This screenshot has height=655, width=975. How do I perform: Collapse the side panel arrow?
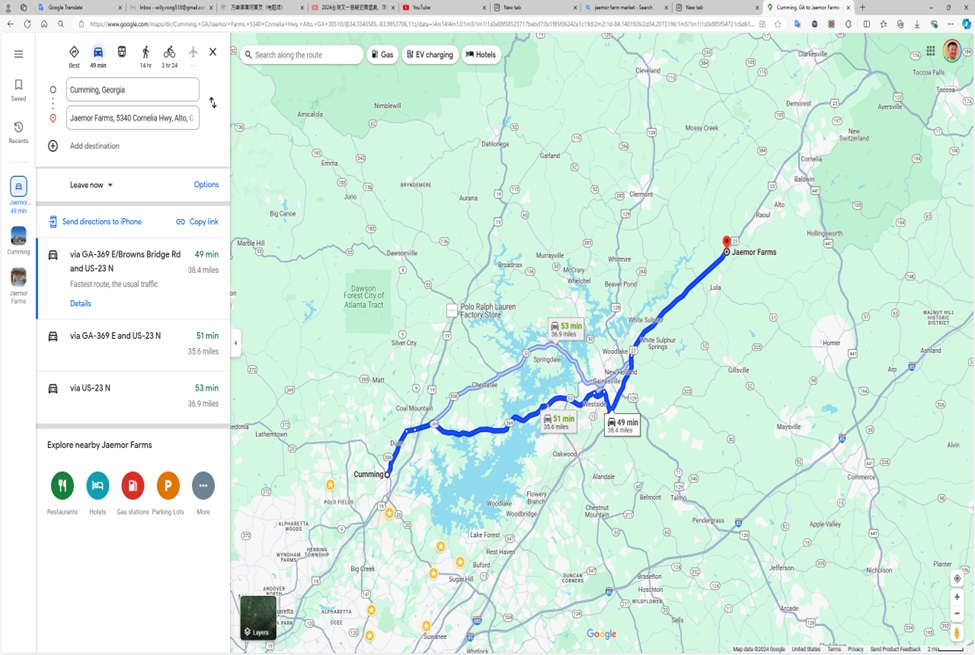(236, 343)
